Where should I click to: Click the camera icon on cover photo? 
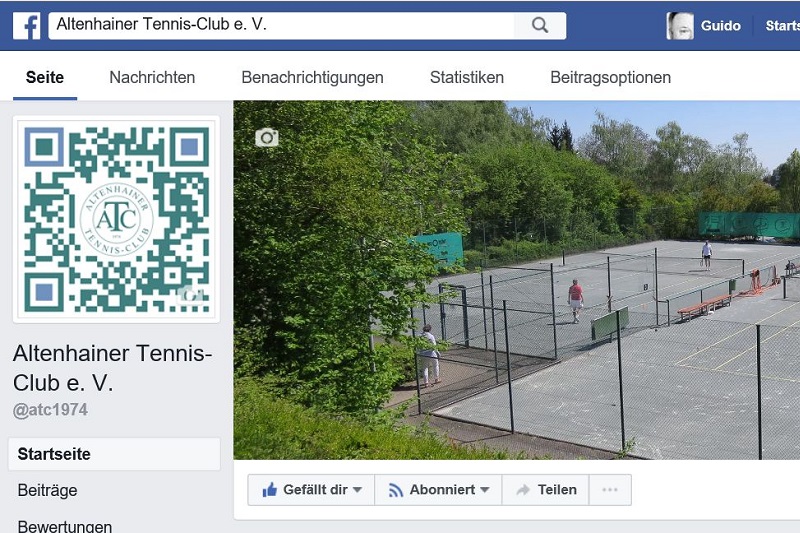coord(267,137)
